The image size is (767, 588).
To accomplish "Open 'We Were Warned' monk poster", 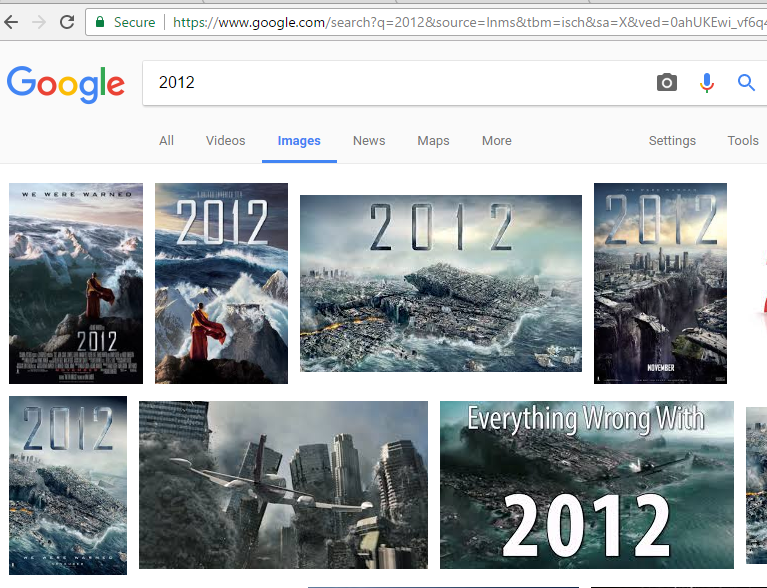I will click(x=76, y=283).
